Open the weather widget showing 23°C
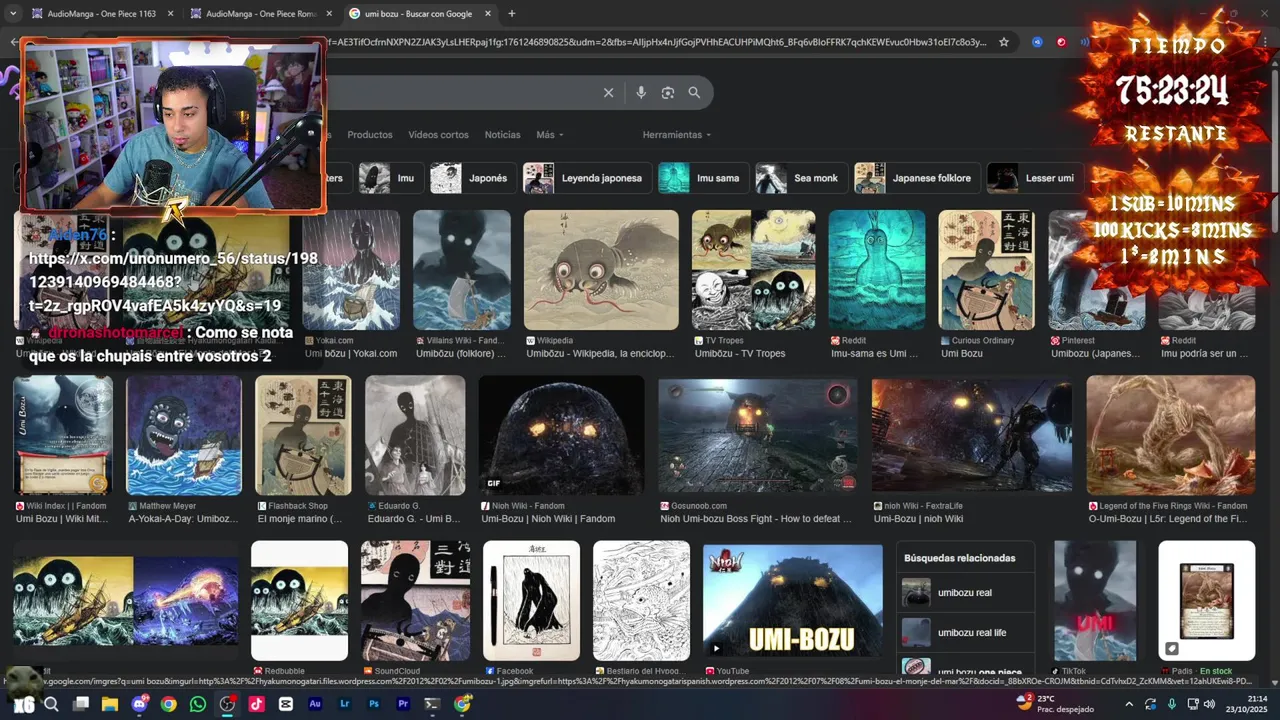 click(x=1056, y=704)
